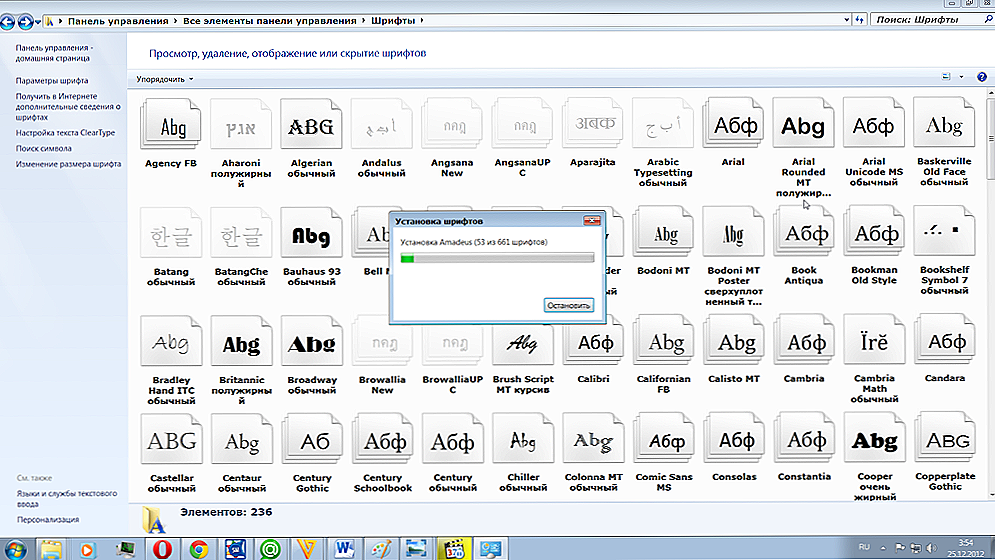Viewport: 995px width, 560px height.
Task: Click the Шрифты breadcrumb segment
Action: click(393, 20)
